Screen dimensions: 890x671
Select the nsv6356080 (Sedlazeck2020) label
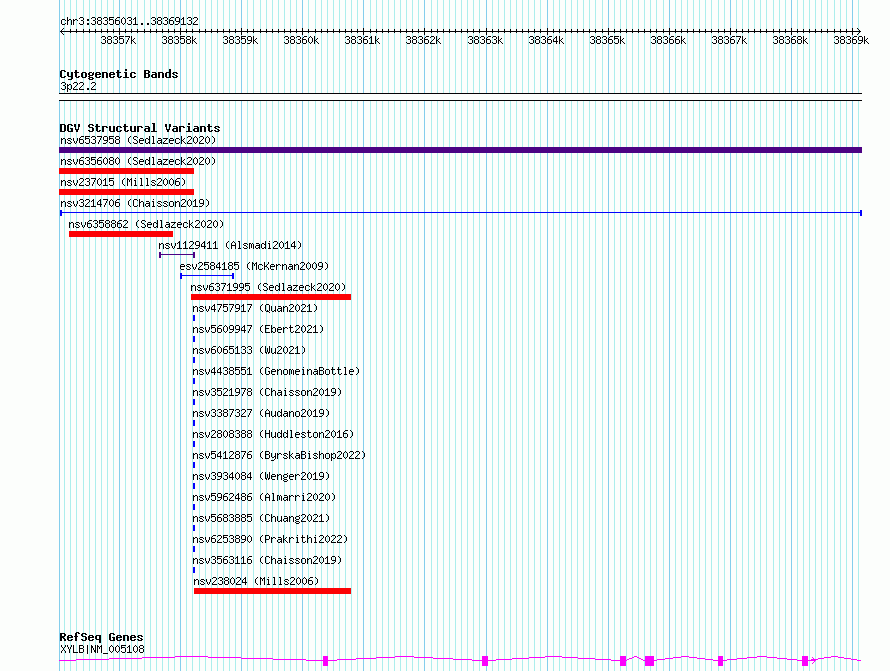point(138,161)
